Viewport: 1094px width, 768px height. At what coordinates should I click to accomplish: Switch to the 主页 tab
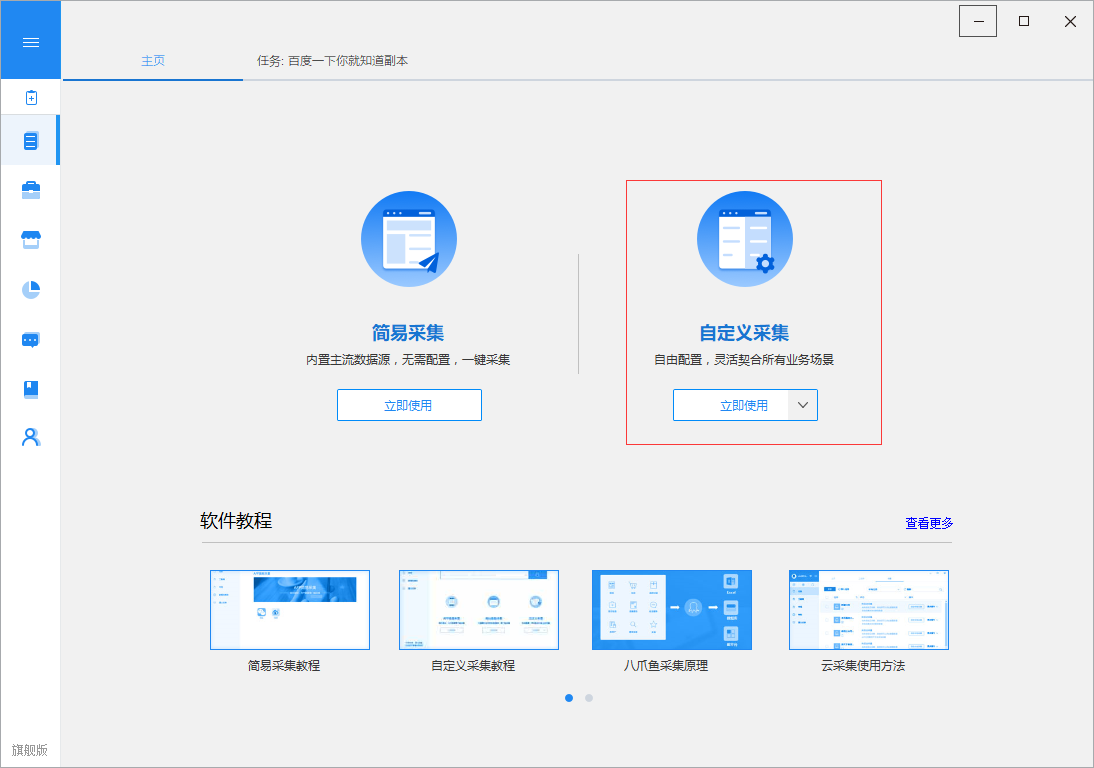[x=153, y=61]
